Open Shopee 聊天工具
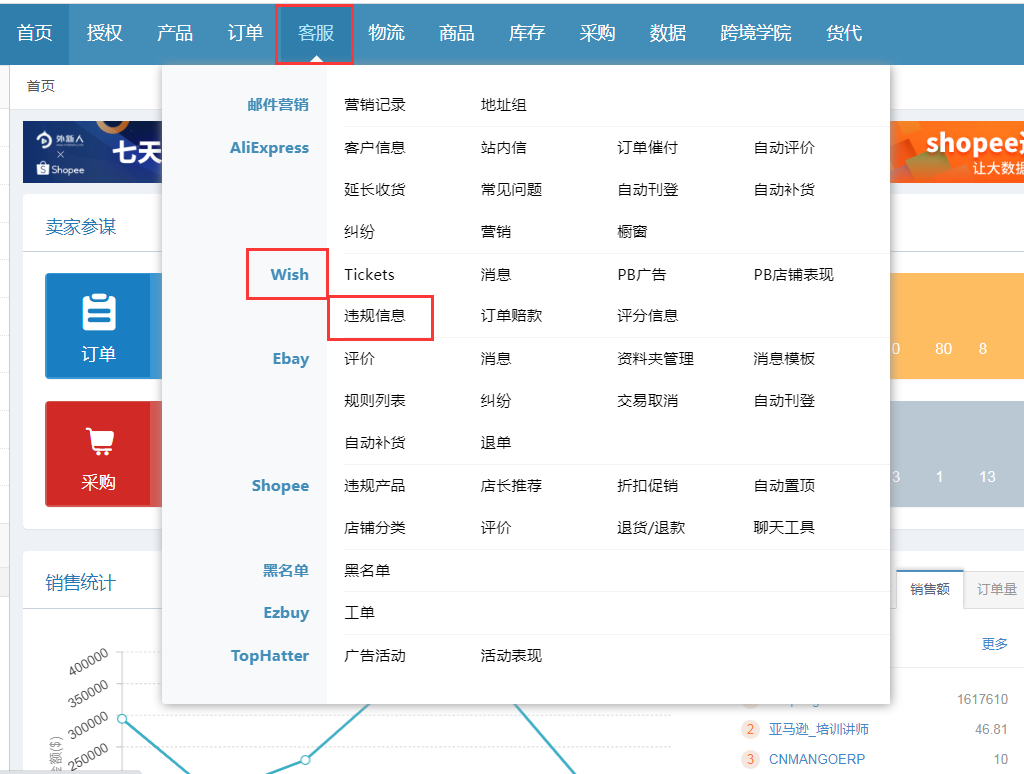The height and width of the screenshot is (774, 1024). 784,527
